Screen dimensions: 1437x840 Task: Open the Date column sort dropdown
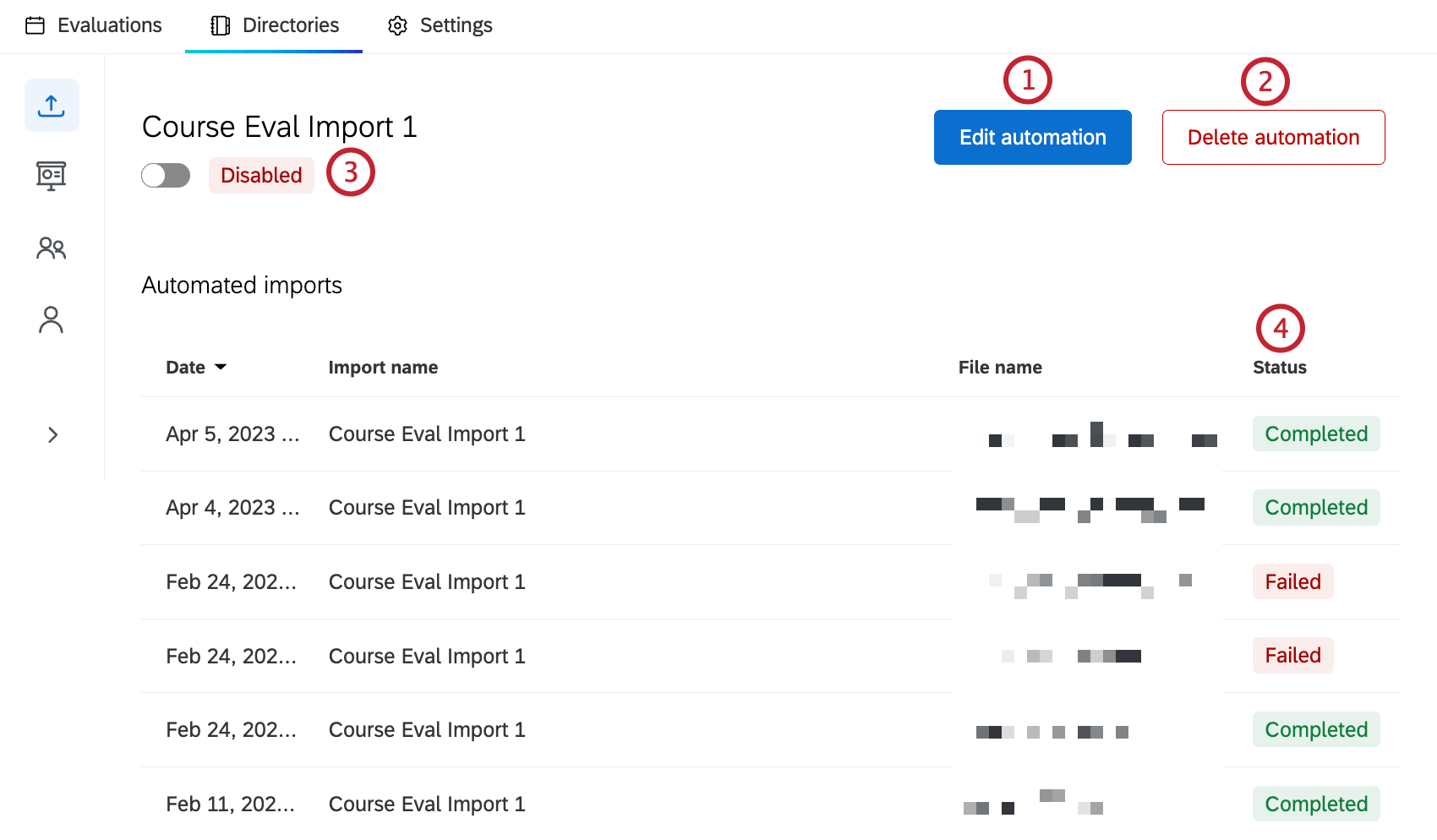pos(221,367)
